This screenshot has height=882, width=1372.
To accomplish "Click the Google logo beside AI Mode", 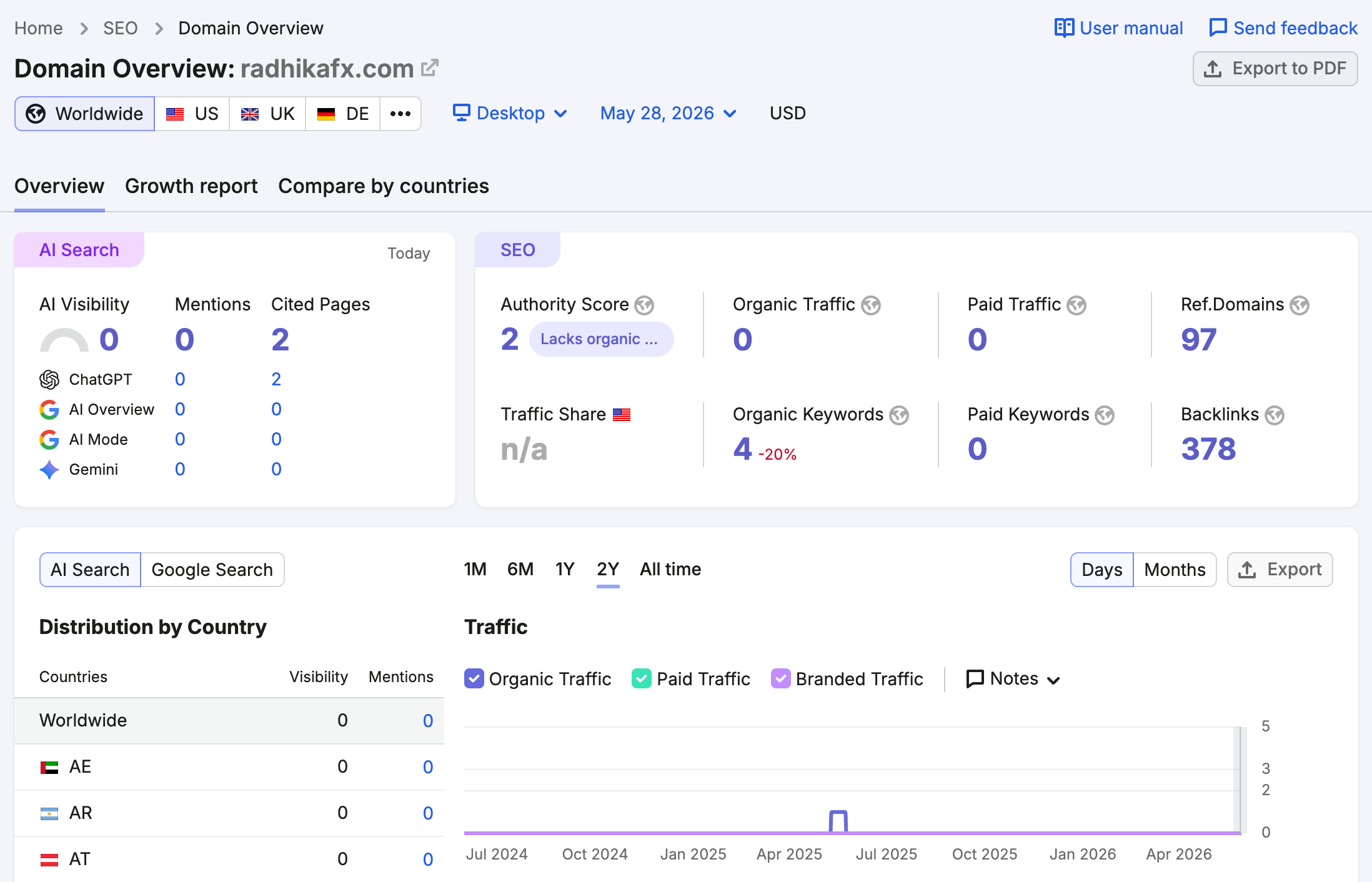I will click(x=49, y=440).
